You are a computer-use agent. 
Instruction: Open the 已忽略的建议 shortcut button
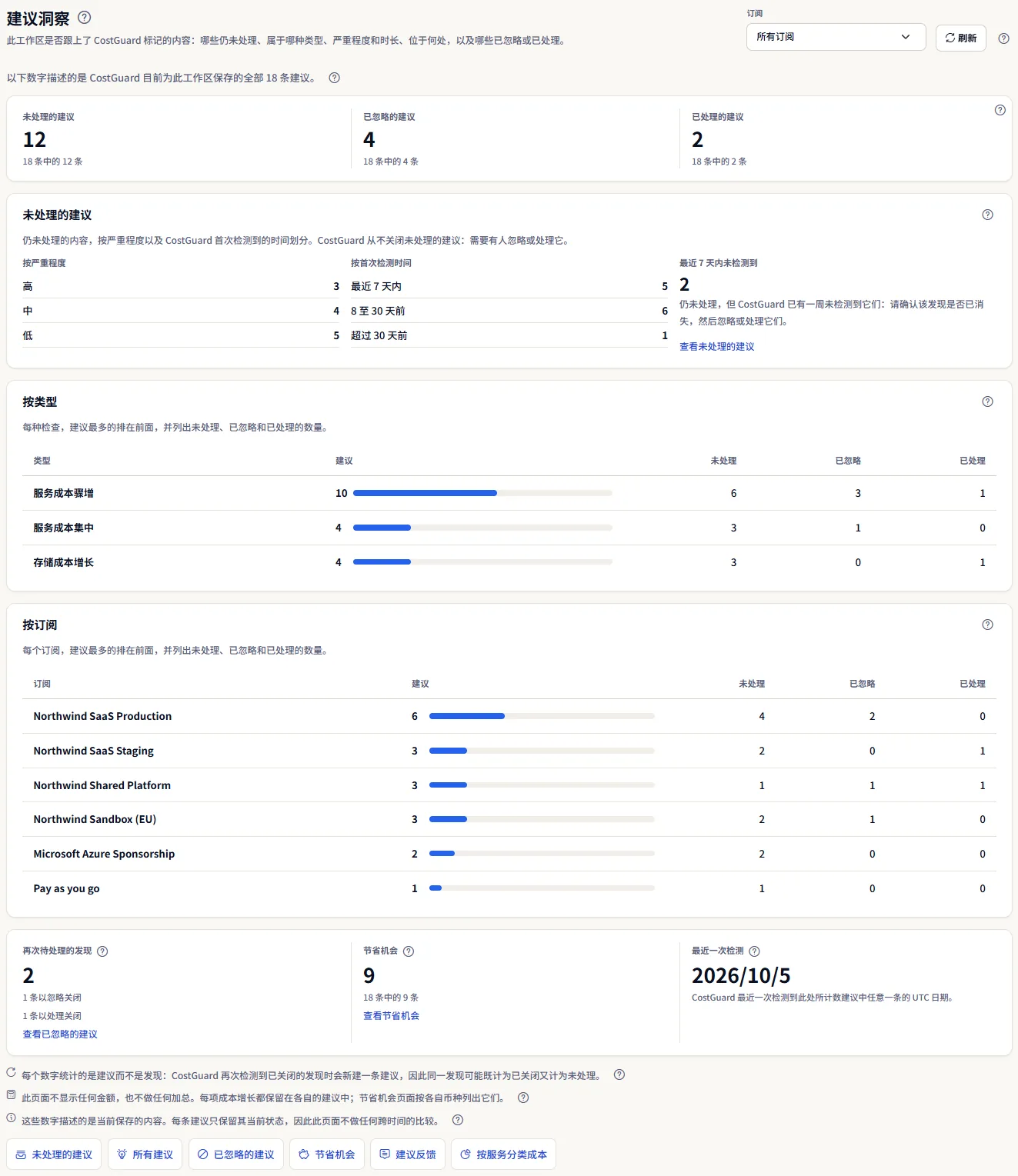[x=236, y=1154]
